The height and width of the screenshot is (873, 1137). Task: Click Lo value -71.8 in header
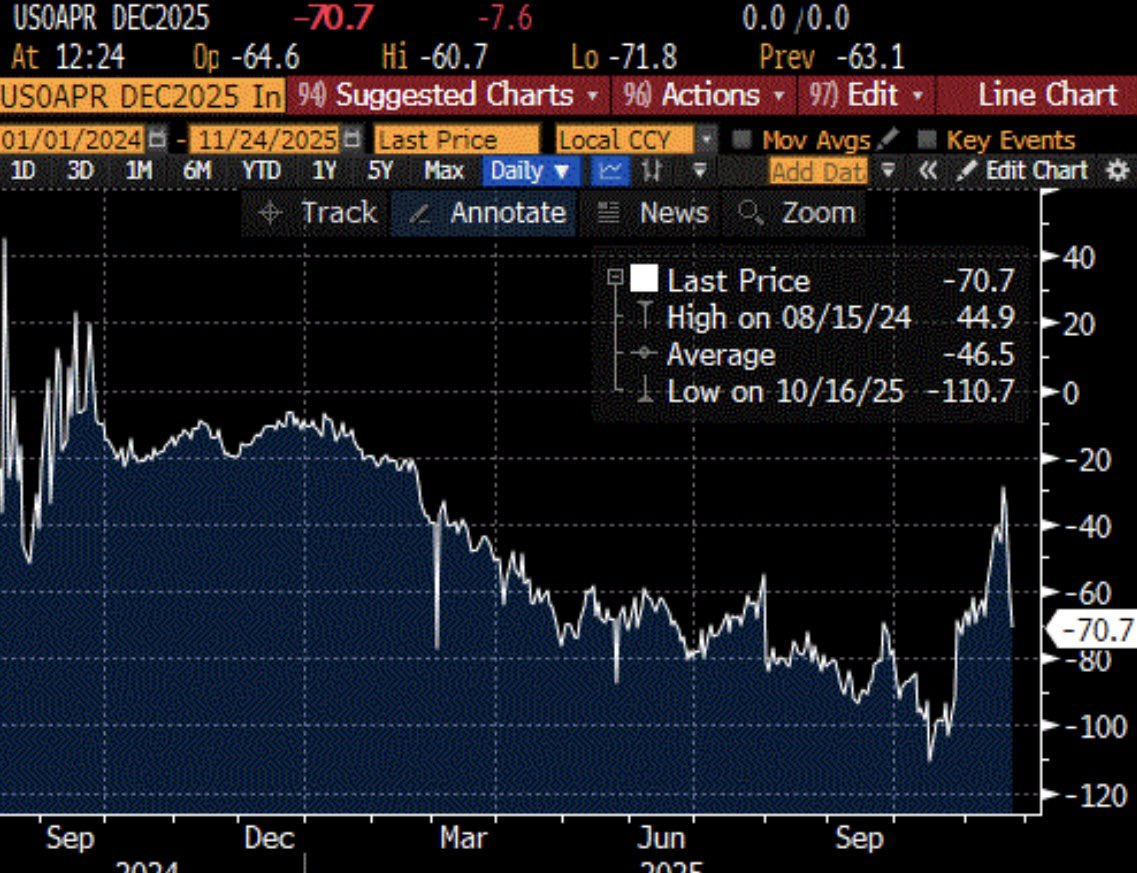pyautogui.click(x=644, y=57)
